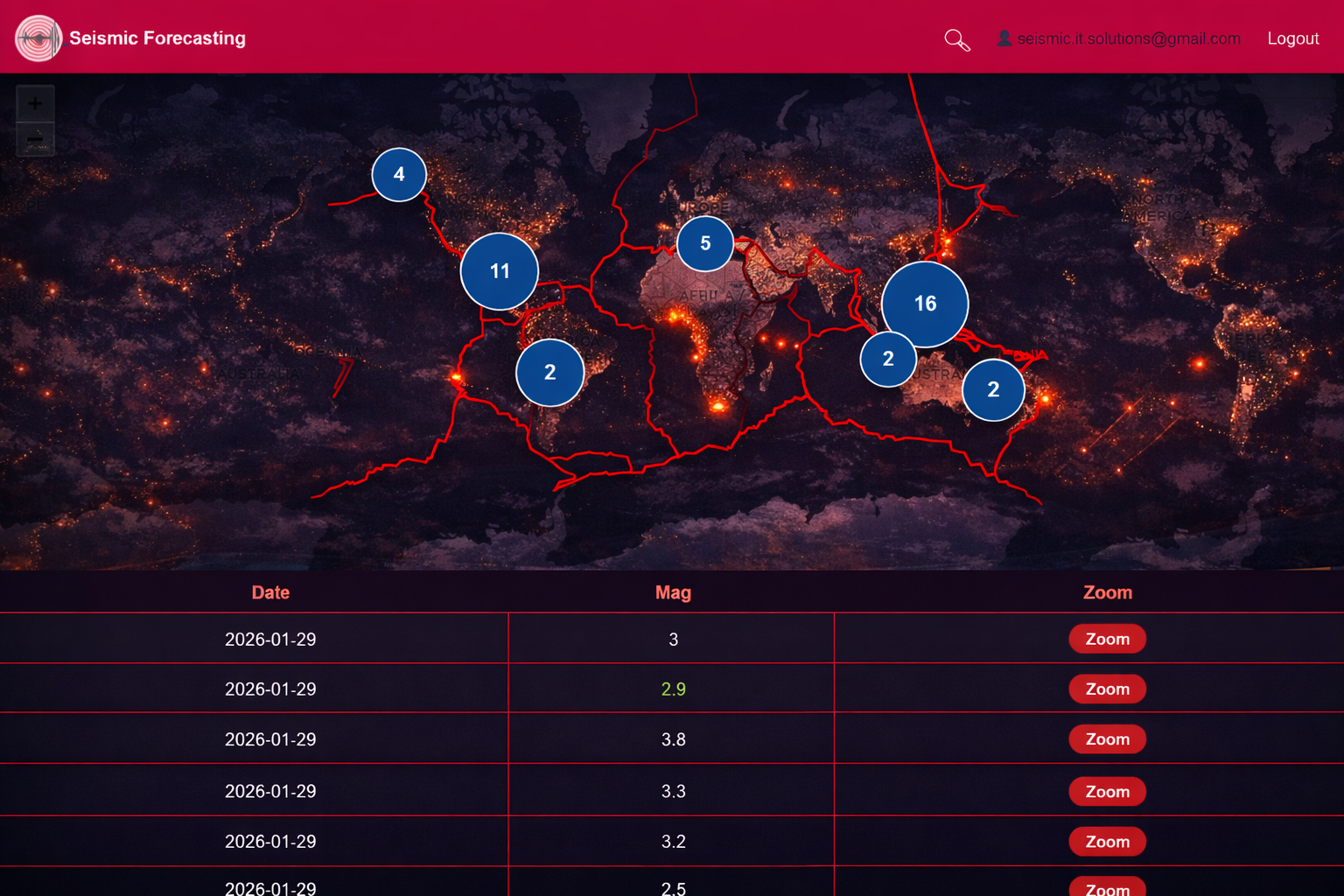Click Logout in the top bar
Viewport: 1344px width, 896px height.
coord(1292,38)
